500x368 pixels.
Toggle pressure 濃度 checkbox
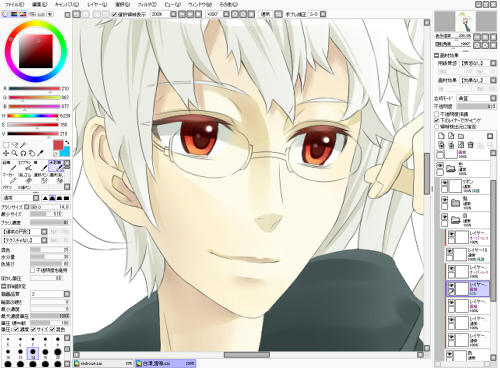tap(16, 329)
